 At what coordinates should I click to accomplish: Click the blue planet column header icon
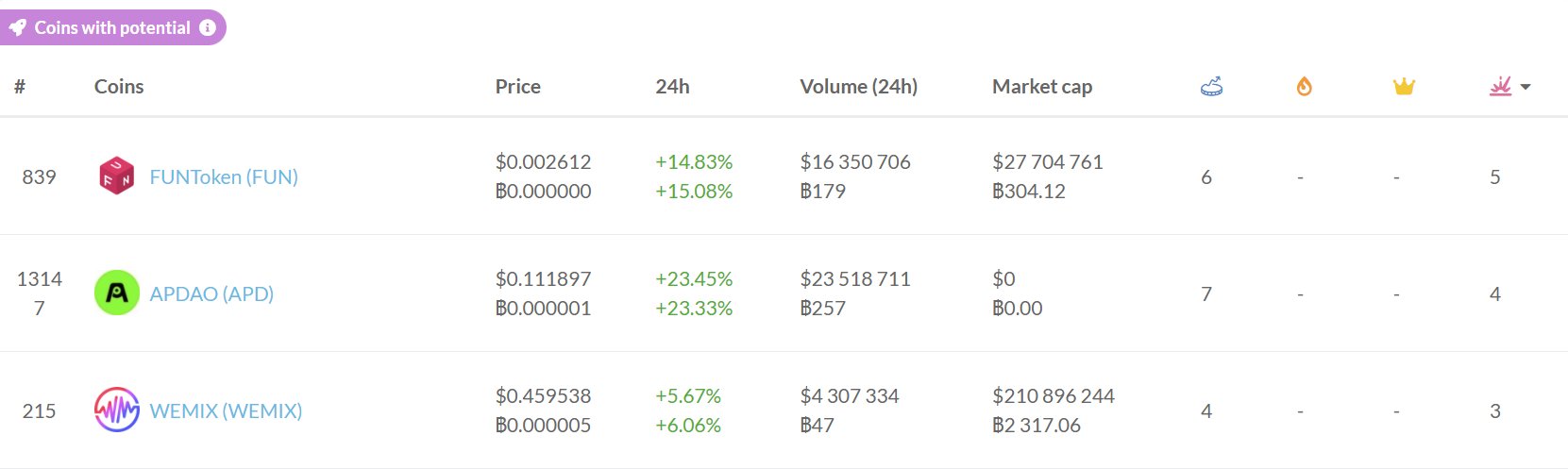(x=1211, y=87)
